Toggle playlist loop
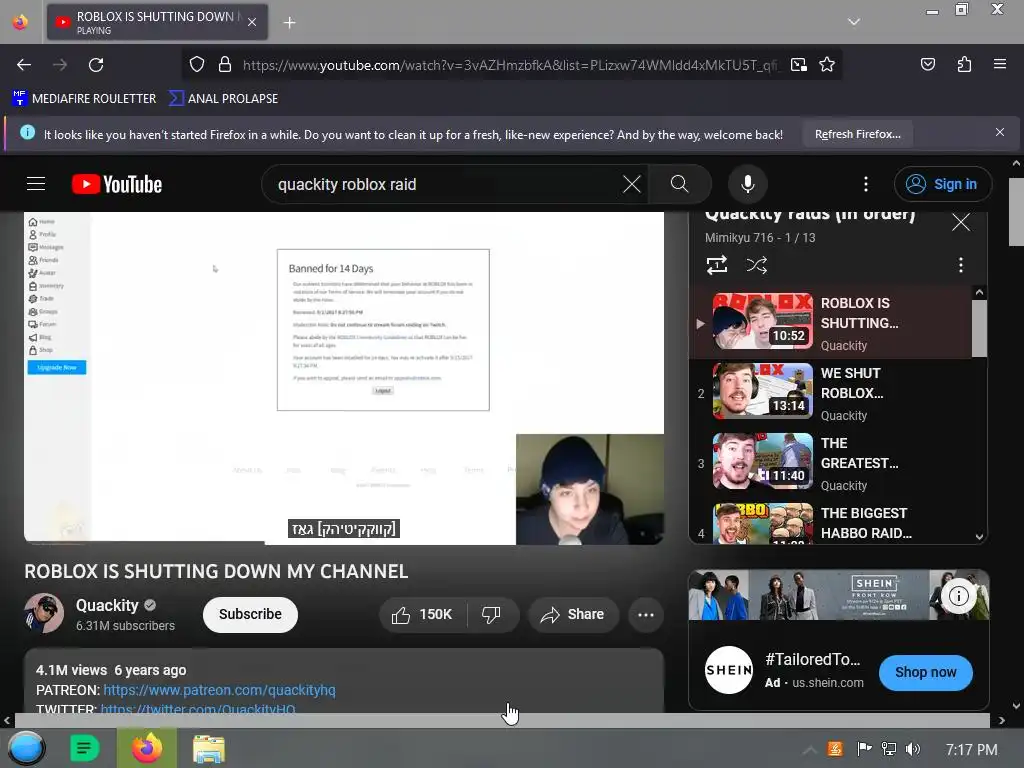The width and height of the screenshot is (1024, 768). [x=716, y=265]
